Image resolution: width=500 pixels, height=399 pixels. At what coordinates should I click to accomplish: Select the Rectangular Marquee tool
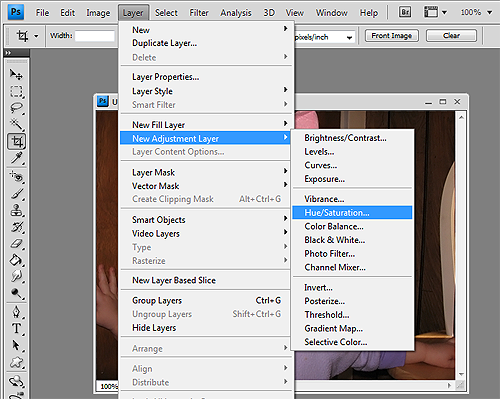click(16, 91)
